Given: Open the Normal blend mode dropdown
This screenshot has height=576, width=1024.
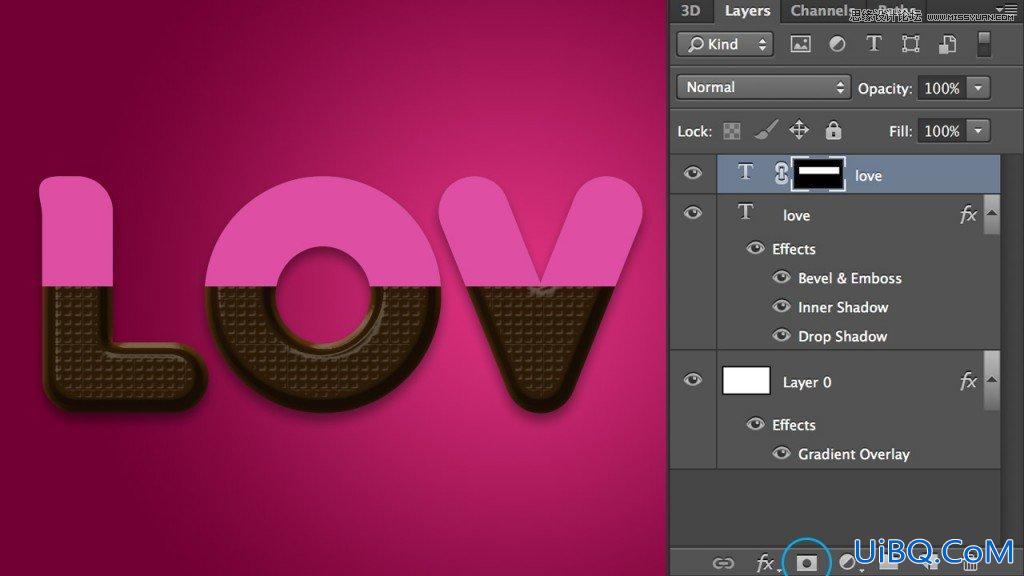Looking at the screenshot, I should pyautogui.click(x=763, y=87).
